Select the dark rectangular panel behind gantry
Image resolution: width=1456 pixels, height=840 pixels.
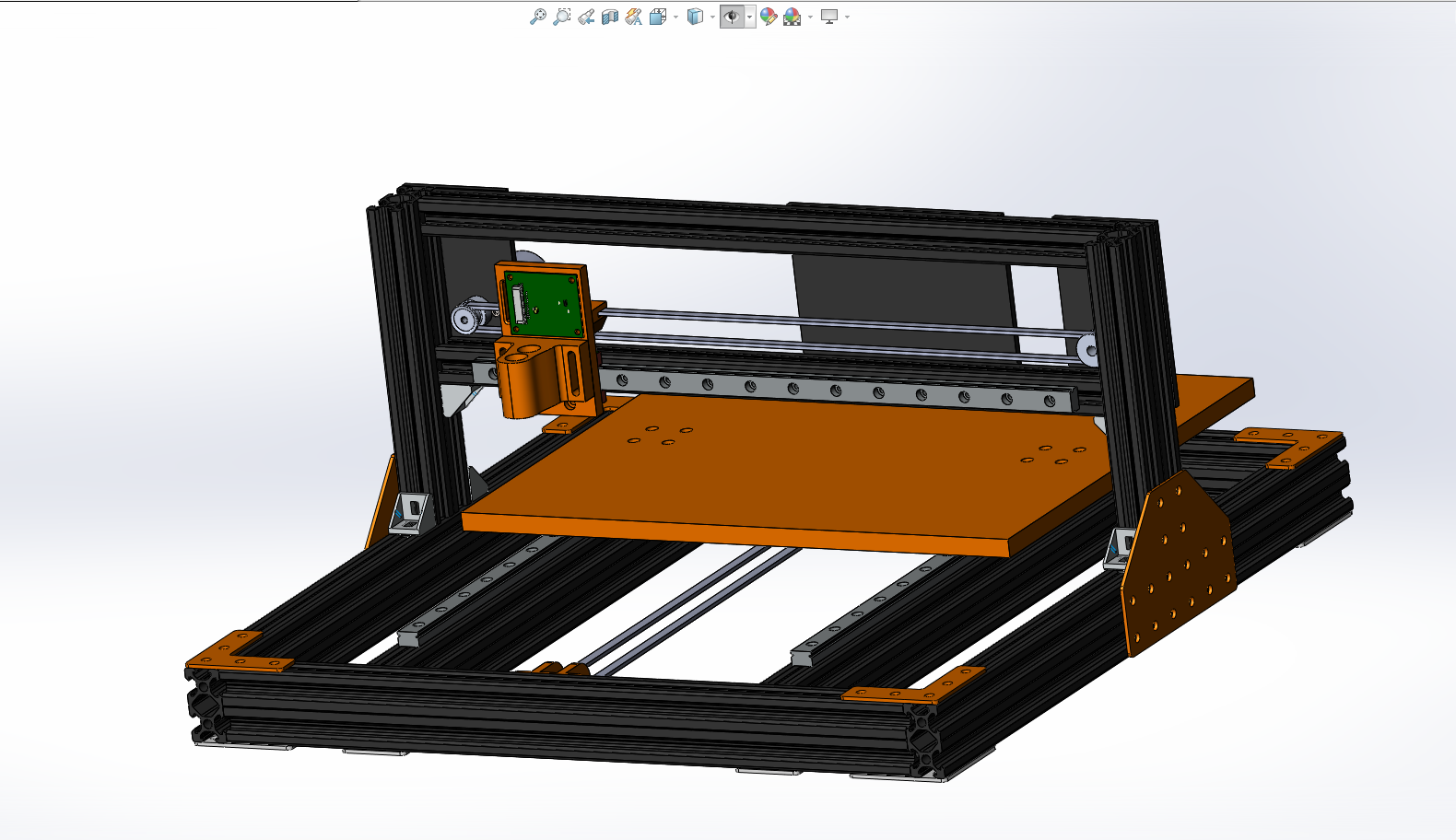coord(907,304)
